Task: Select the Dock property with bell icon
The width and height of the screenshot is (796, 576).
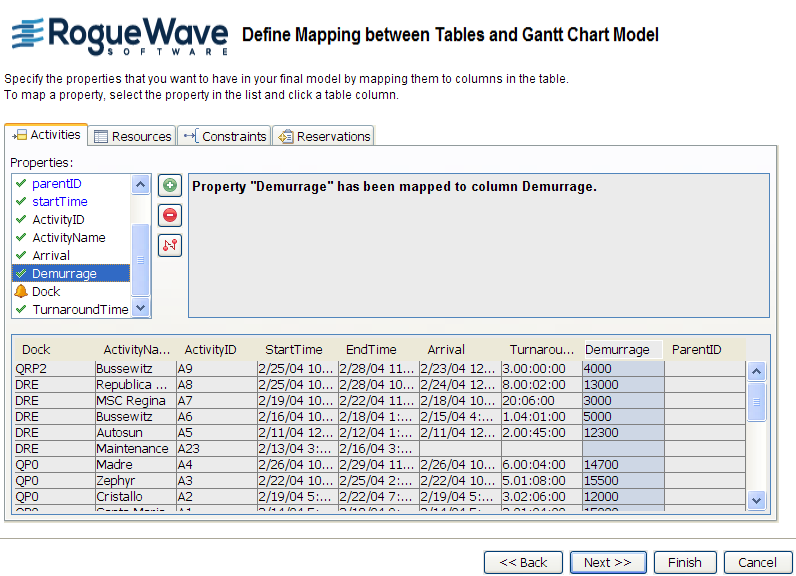Action: 46,292
